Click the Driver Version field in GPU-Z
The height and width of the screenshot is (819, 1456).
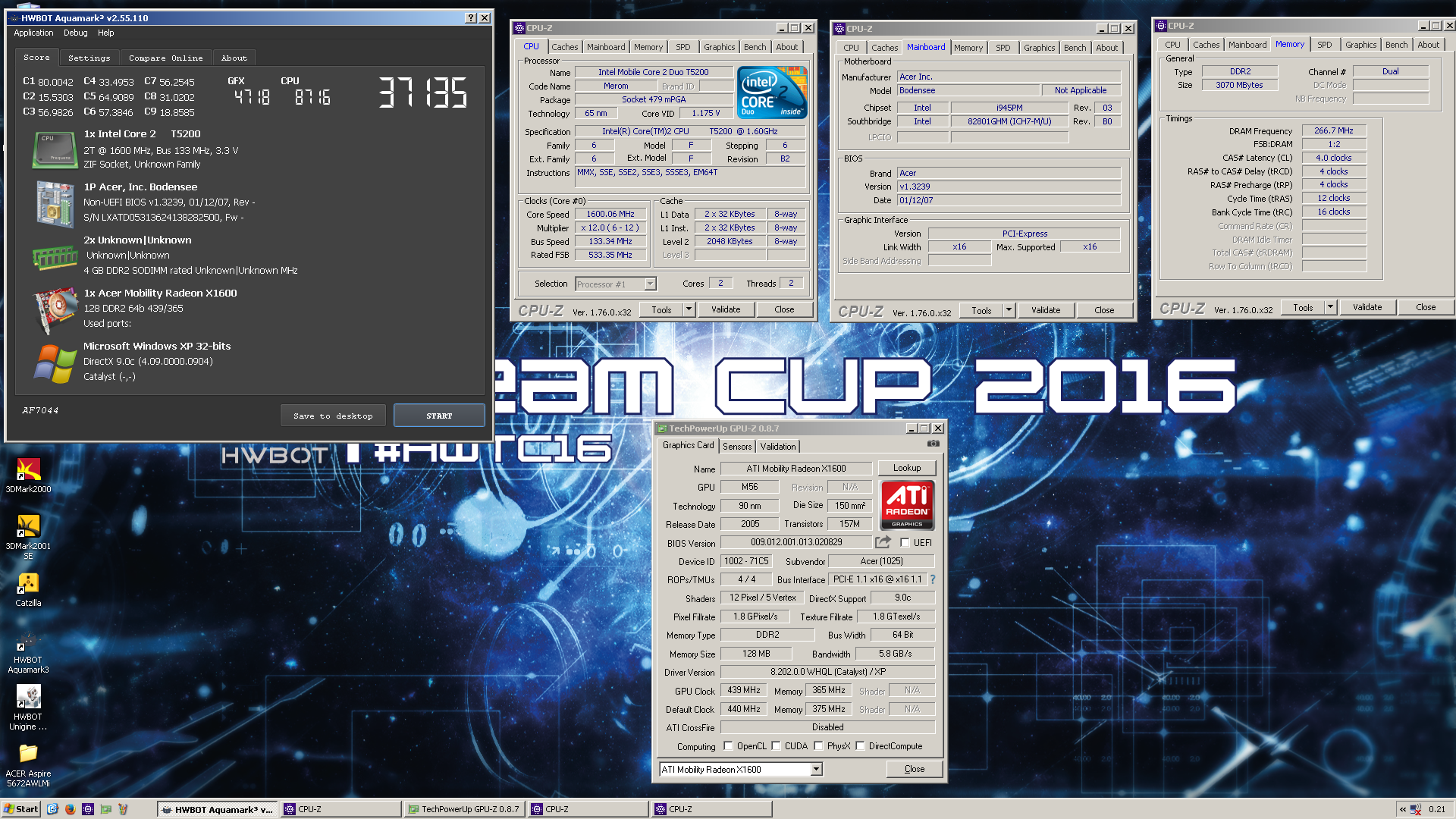coord(827,672)
